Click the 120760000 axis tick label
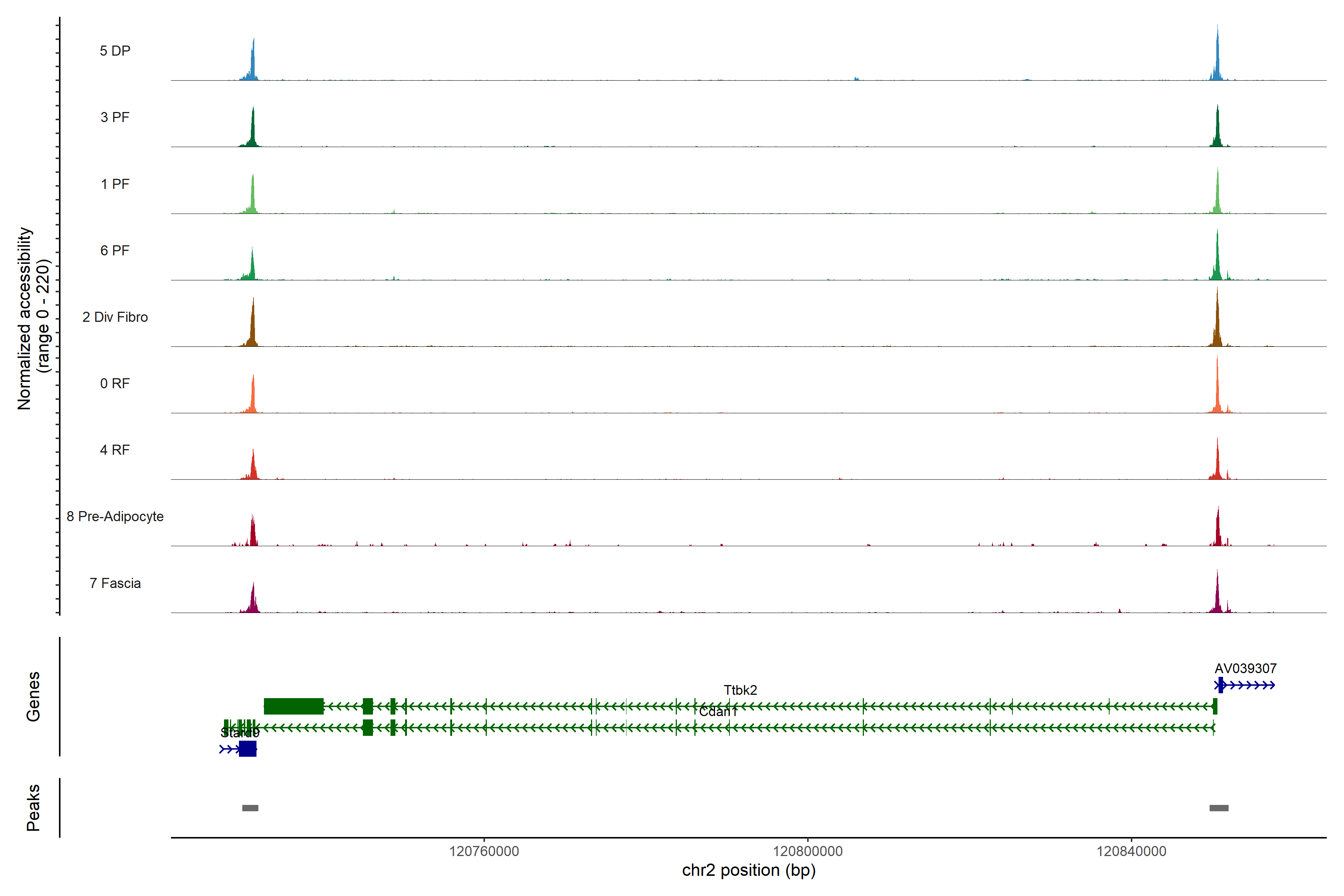 pyautogui.click(x=484, y=852)
